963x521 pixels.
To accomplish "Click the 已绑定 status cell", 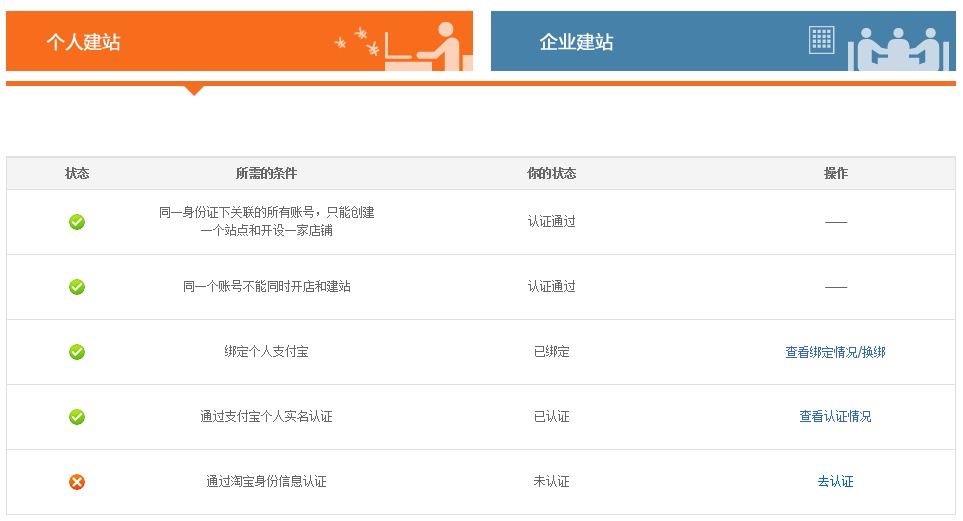I will tap(552, 351).
